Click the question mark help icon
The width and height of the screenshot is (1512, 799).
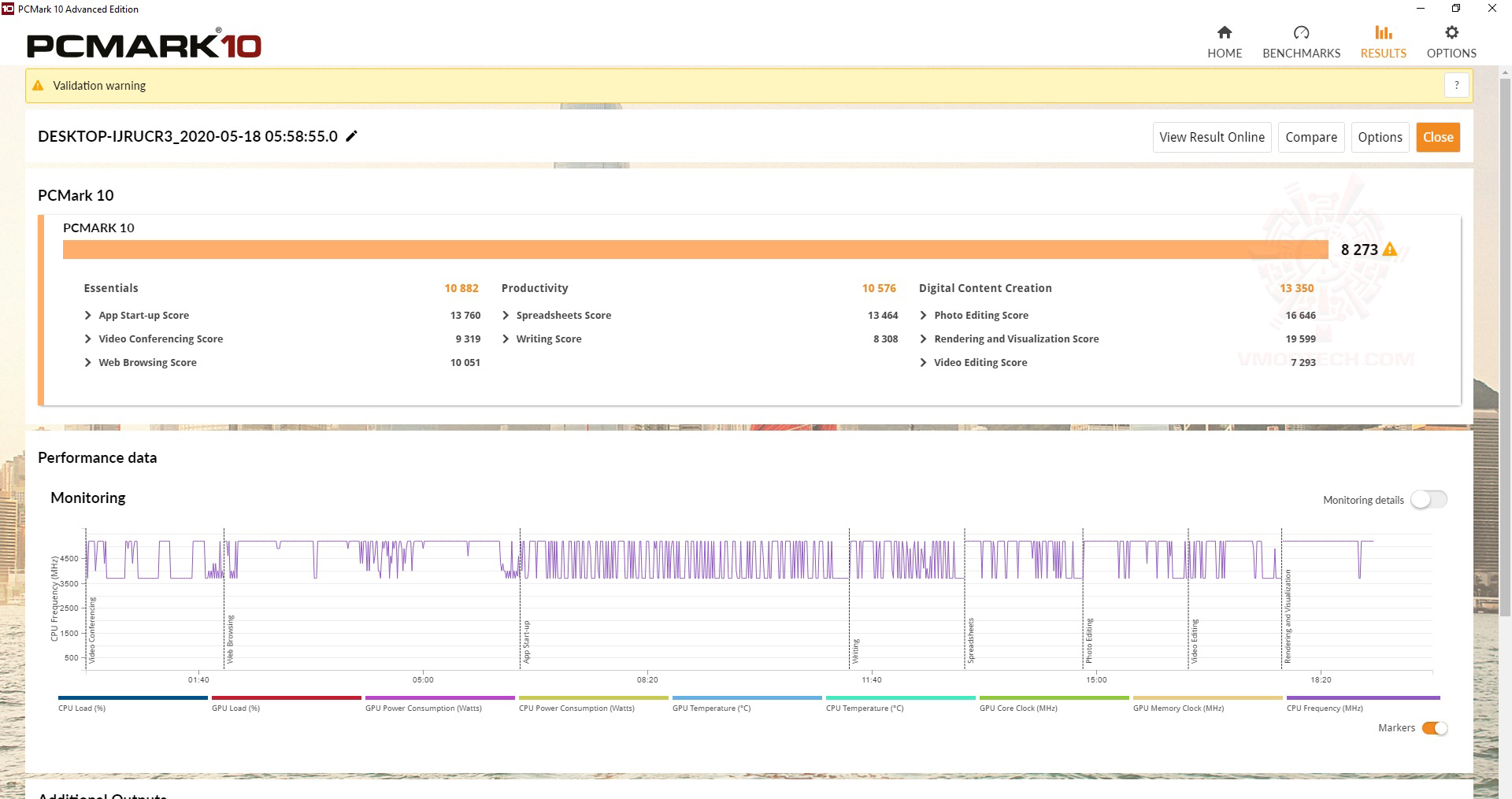pos(1457,85)
